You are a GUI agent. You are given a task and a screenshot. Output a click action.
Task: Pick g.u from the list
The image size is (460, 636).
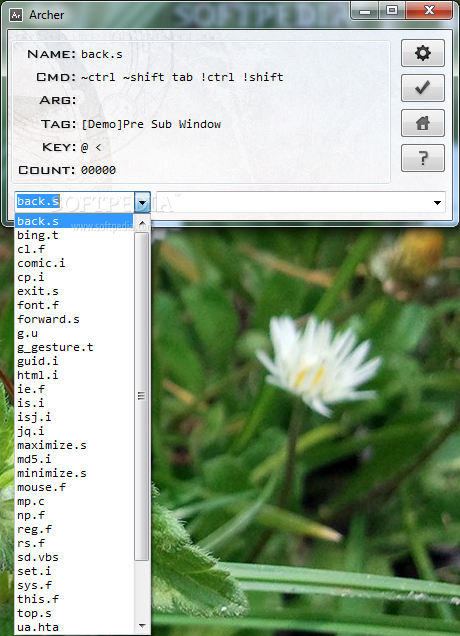click(x=74, y=333)
